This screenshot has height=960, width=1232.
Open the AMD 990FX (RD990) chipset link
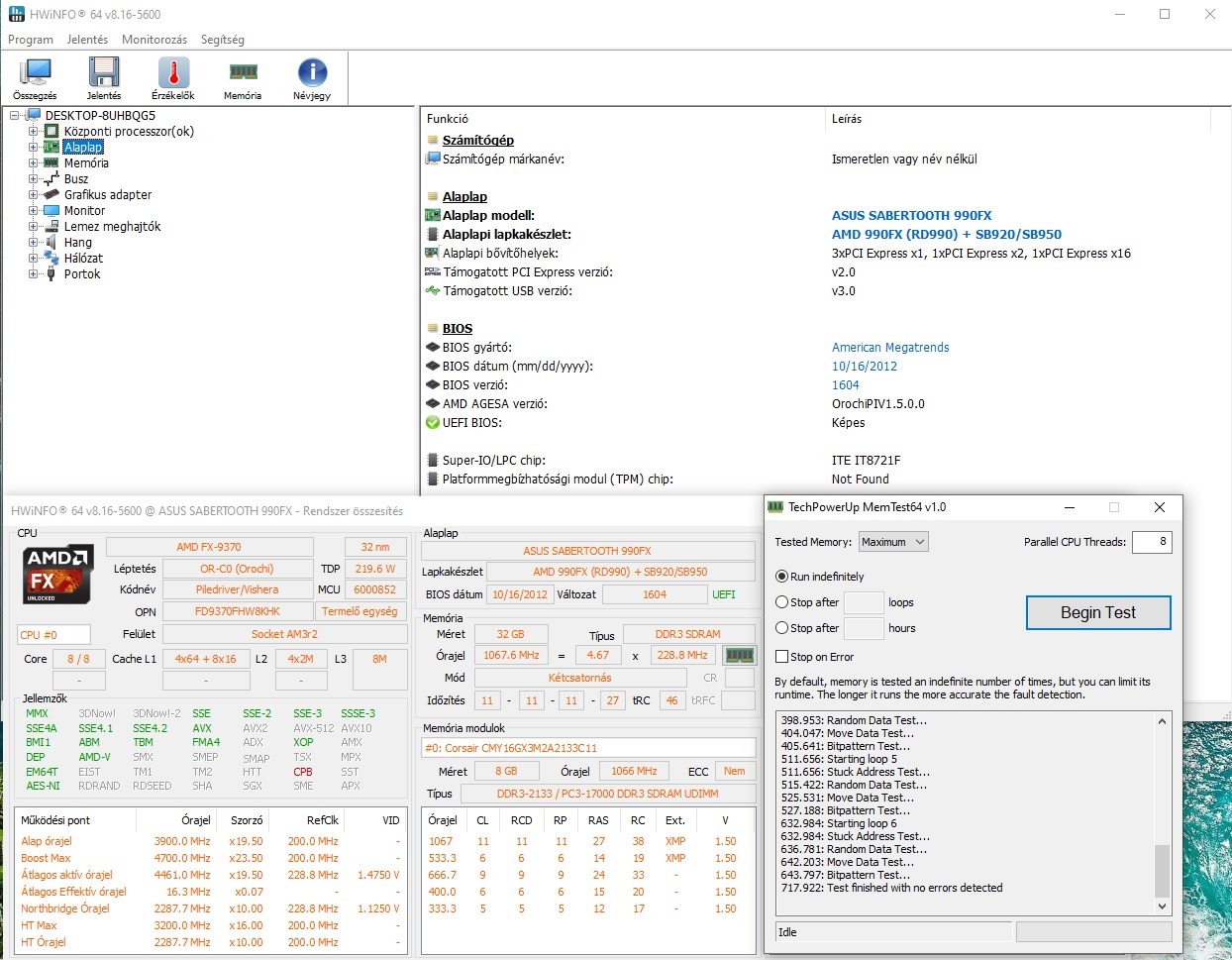[947, 234]
